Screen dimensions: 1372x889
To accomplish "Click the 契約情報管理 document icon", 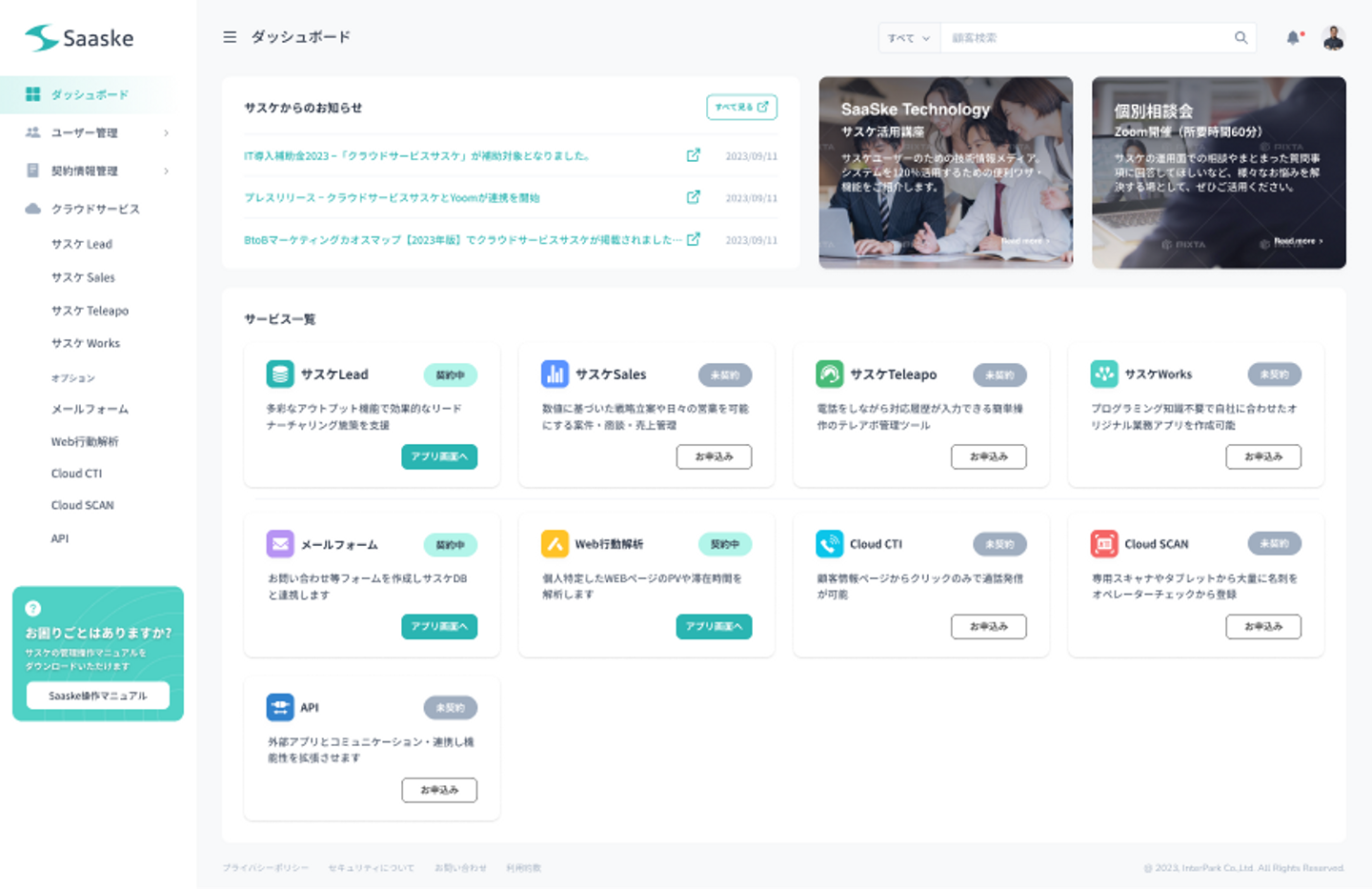I will pyautogui.click(x=33, y=171).
